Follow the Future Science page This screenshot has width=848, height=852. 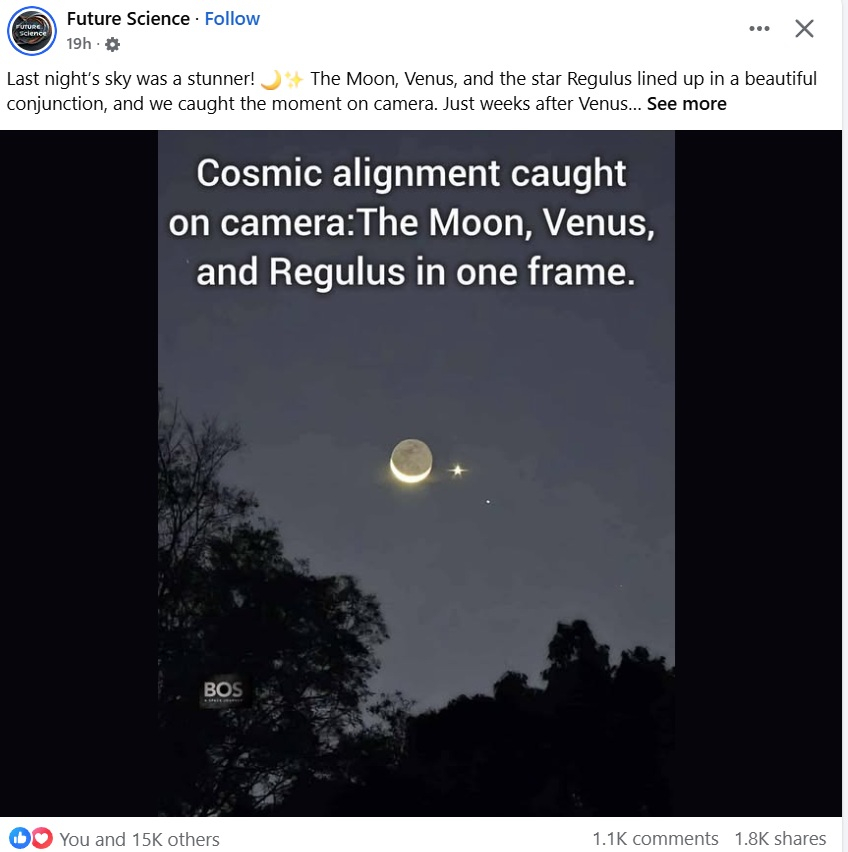[x=232, y=19]
